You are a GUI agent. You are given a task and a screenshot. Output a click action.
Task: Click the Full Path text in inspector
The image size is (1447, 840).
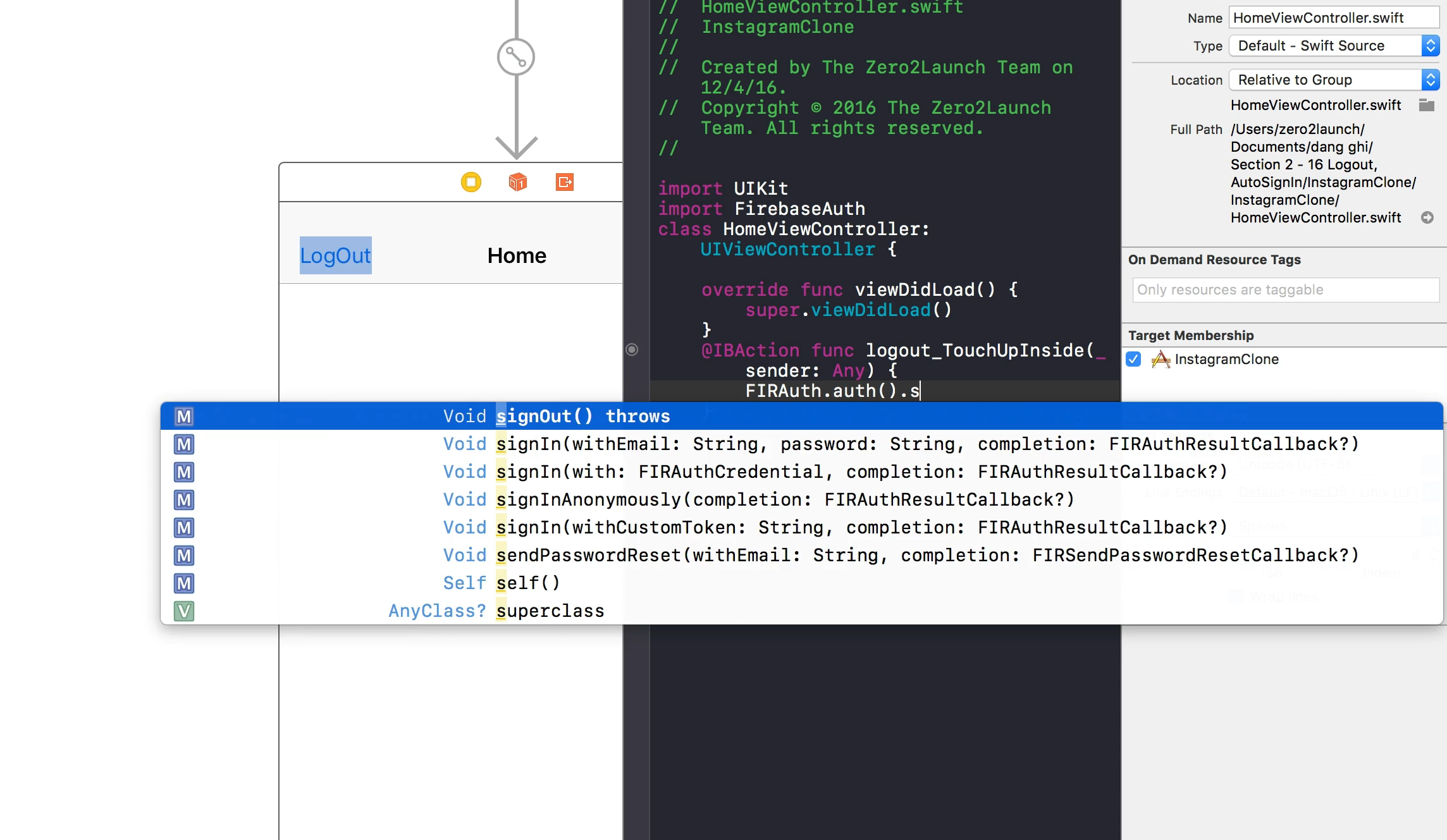tap(1323, 173)
